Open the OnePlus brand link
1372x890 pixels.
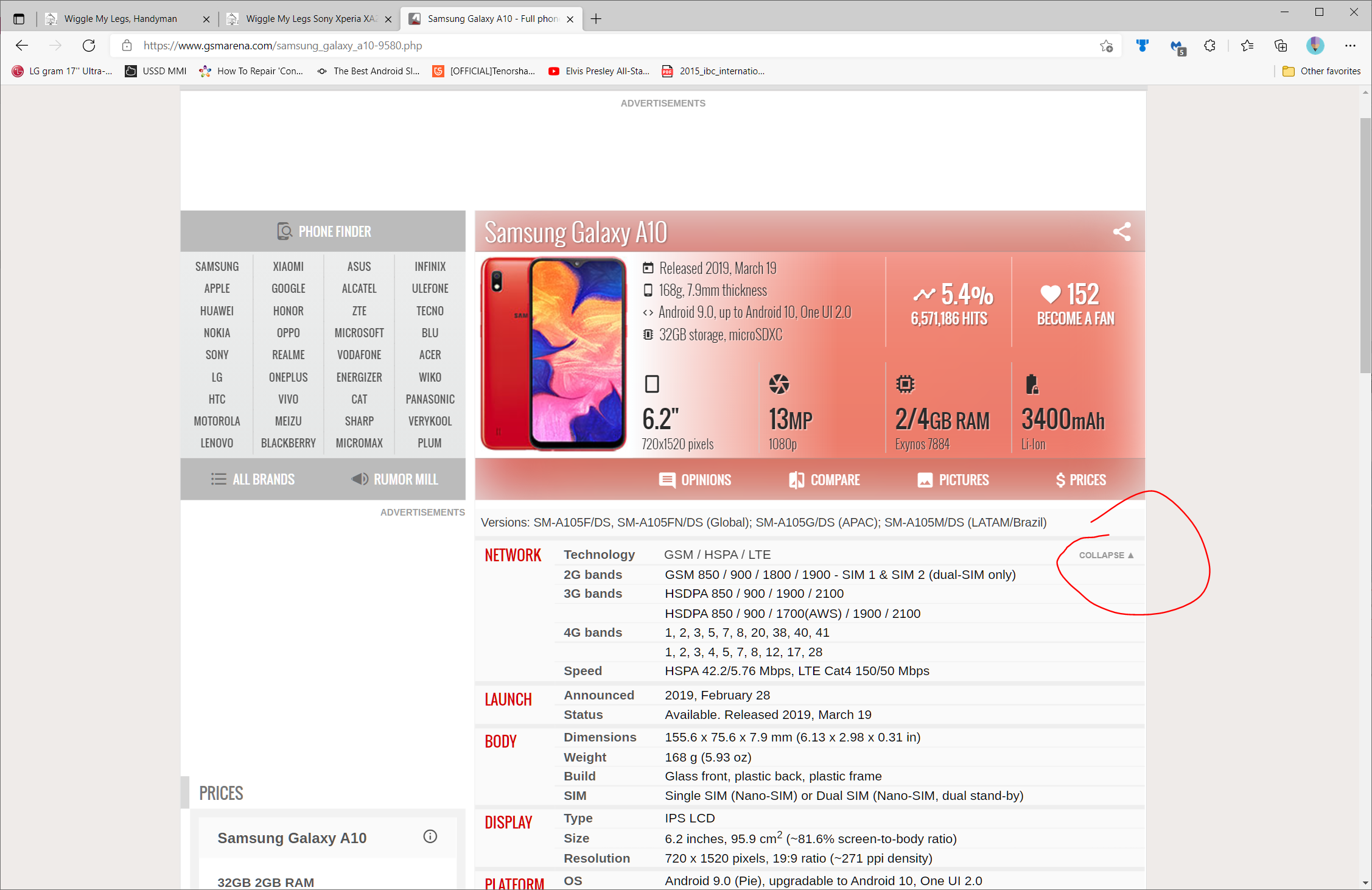(288, 377)
